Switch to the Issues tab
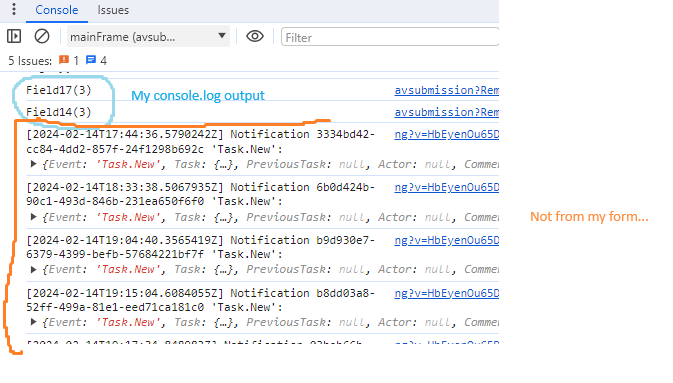This screenshot has width=673, height=383. click(113, 10)
